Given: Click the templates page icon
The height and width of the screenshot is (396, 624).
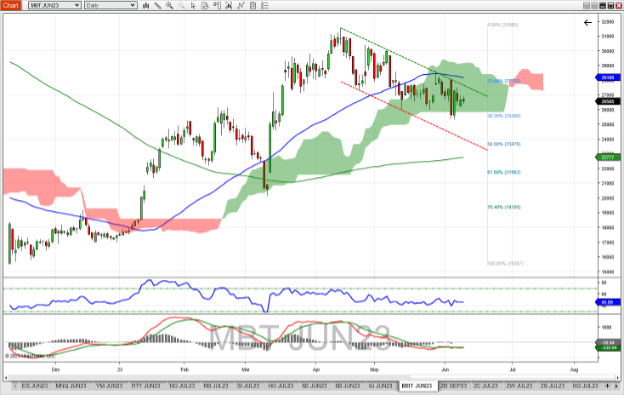Looking at the screenshot, I should click(253, 5).
